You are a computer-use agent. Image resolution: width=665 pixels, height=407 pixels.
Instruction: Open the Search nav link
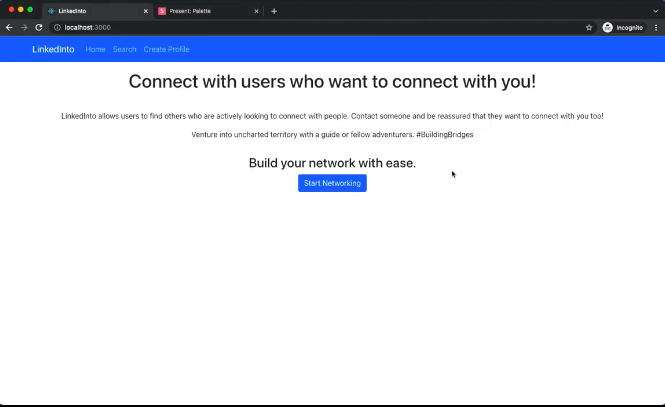tap(124, 49)
